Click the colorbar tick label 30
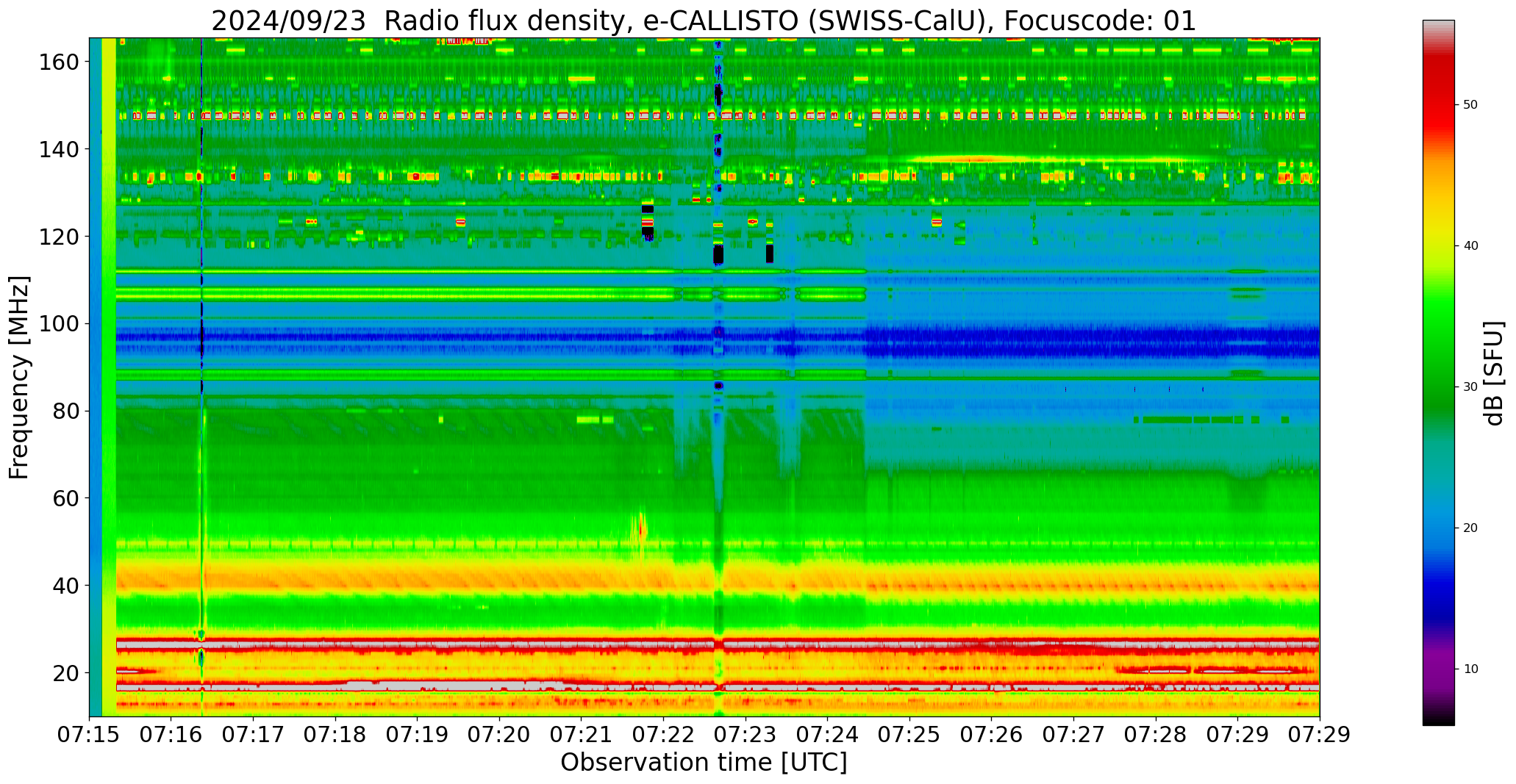Viewport: 1516px width, 784px height. (1470, 387)
